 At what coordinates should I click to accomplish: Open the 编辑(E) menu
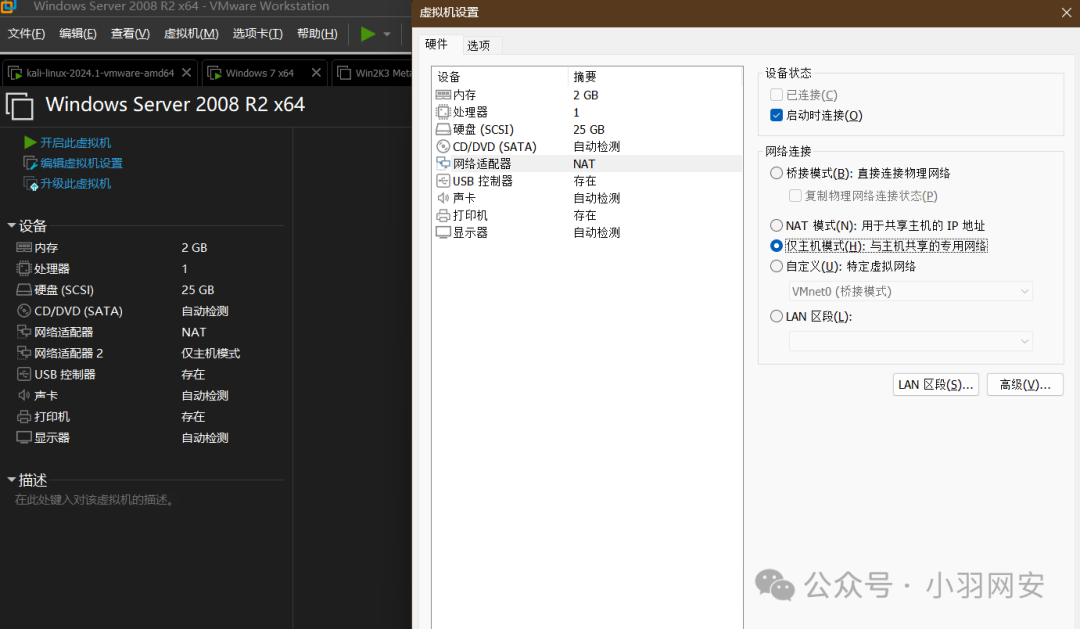tap(78, 34)
